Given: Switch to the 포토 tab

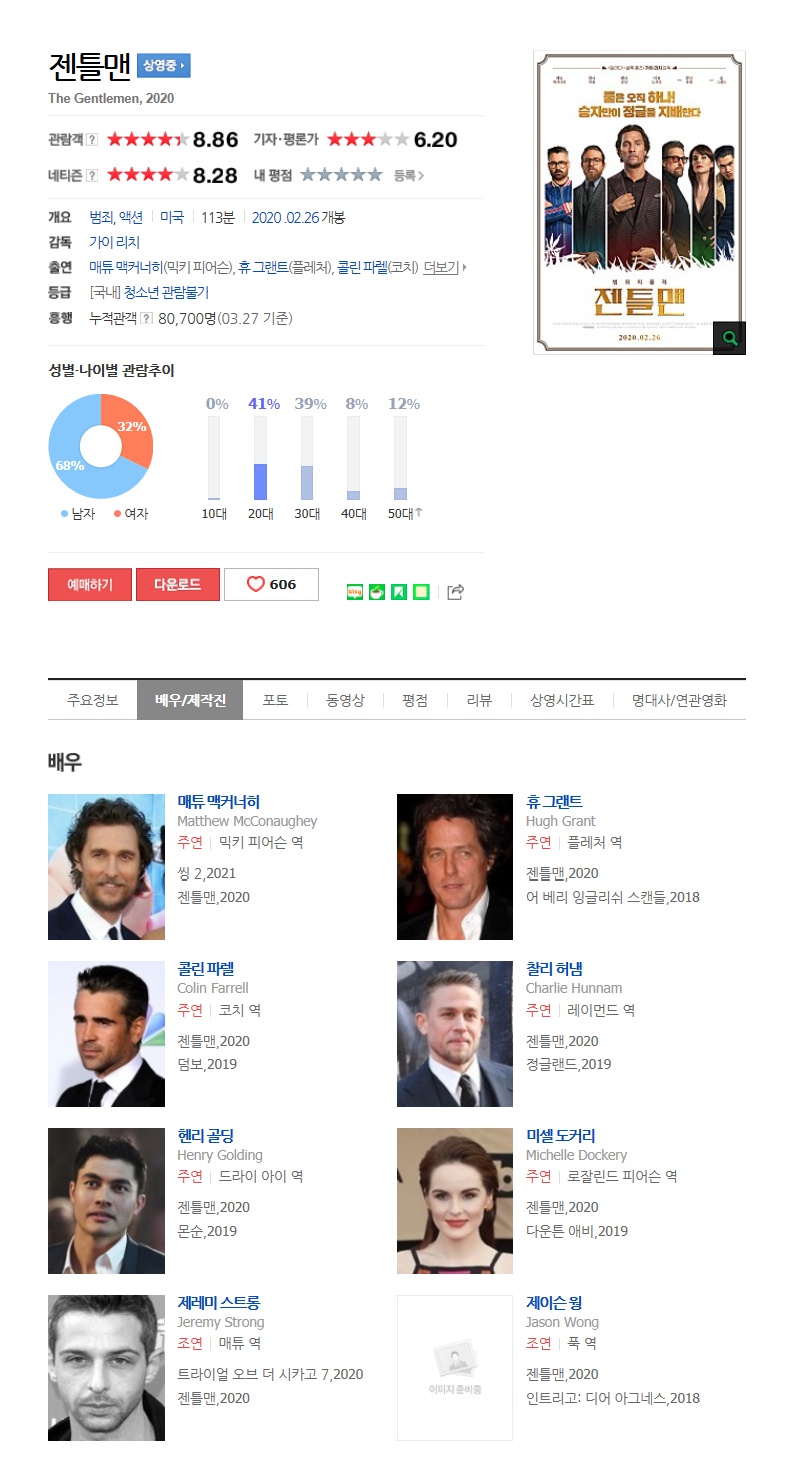Looking at the screenshot, I should pyautogui.click(x=275, y=700).
